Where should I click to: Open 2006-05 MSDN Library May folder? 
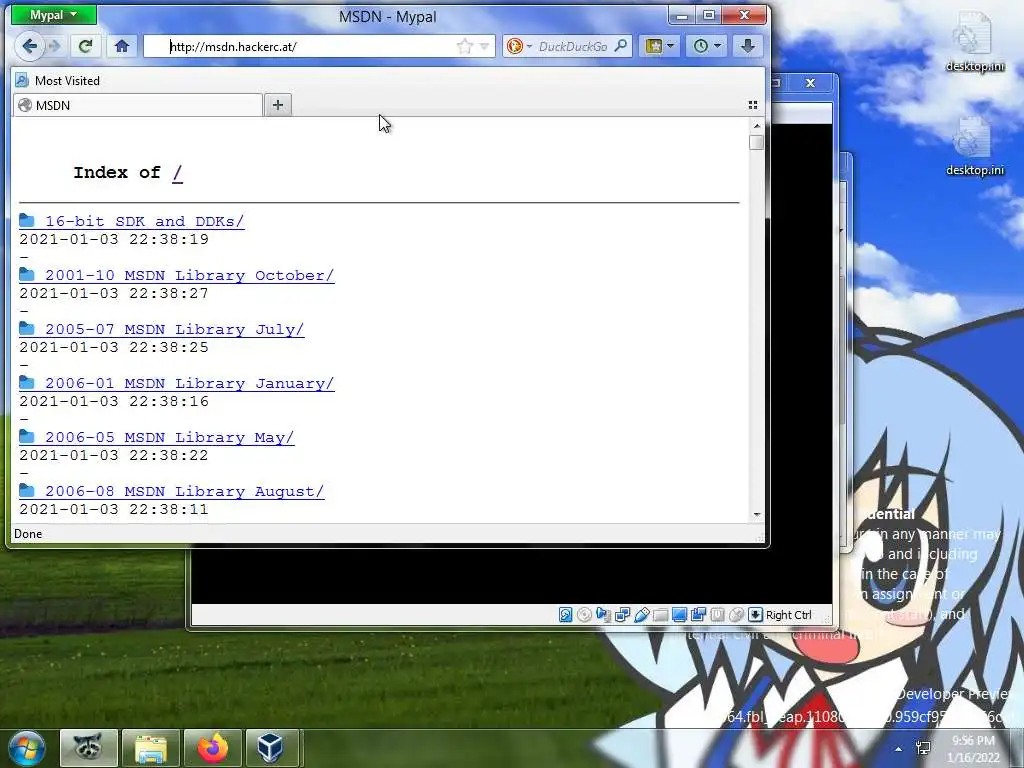[157, 438]
